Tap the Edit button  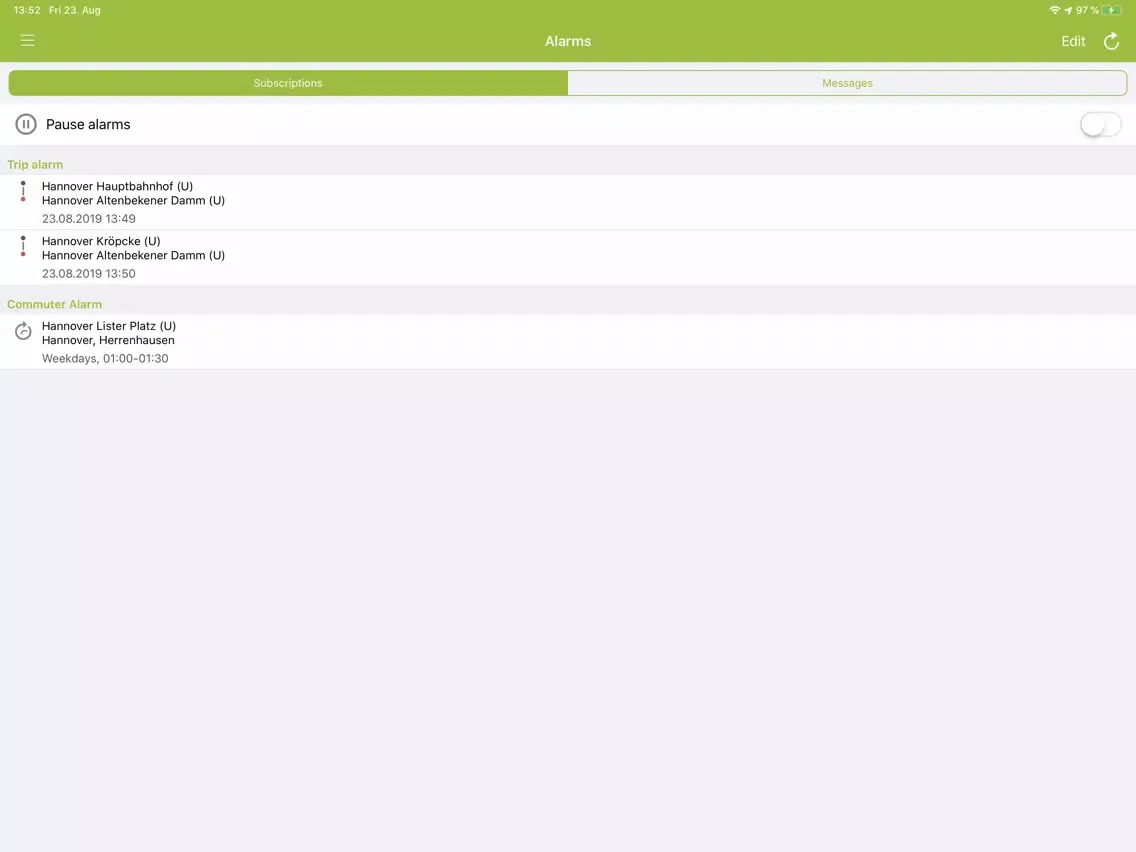(1073, 41)
